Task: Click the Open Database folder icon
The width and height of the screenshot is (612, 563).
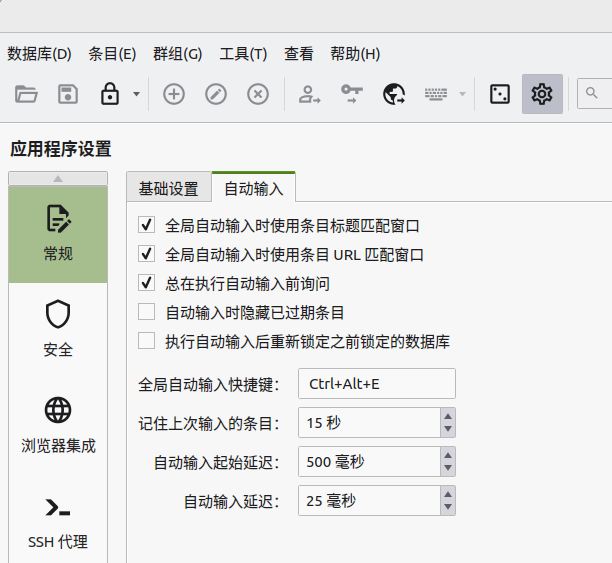Action: tap(26, 94)
